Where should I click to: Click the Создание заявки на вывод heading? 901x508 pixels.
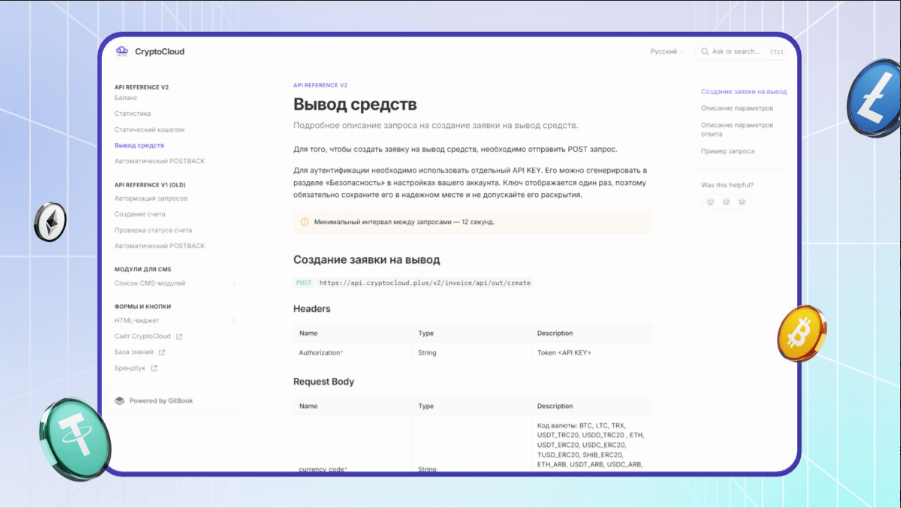tap(367, 260)
